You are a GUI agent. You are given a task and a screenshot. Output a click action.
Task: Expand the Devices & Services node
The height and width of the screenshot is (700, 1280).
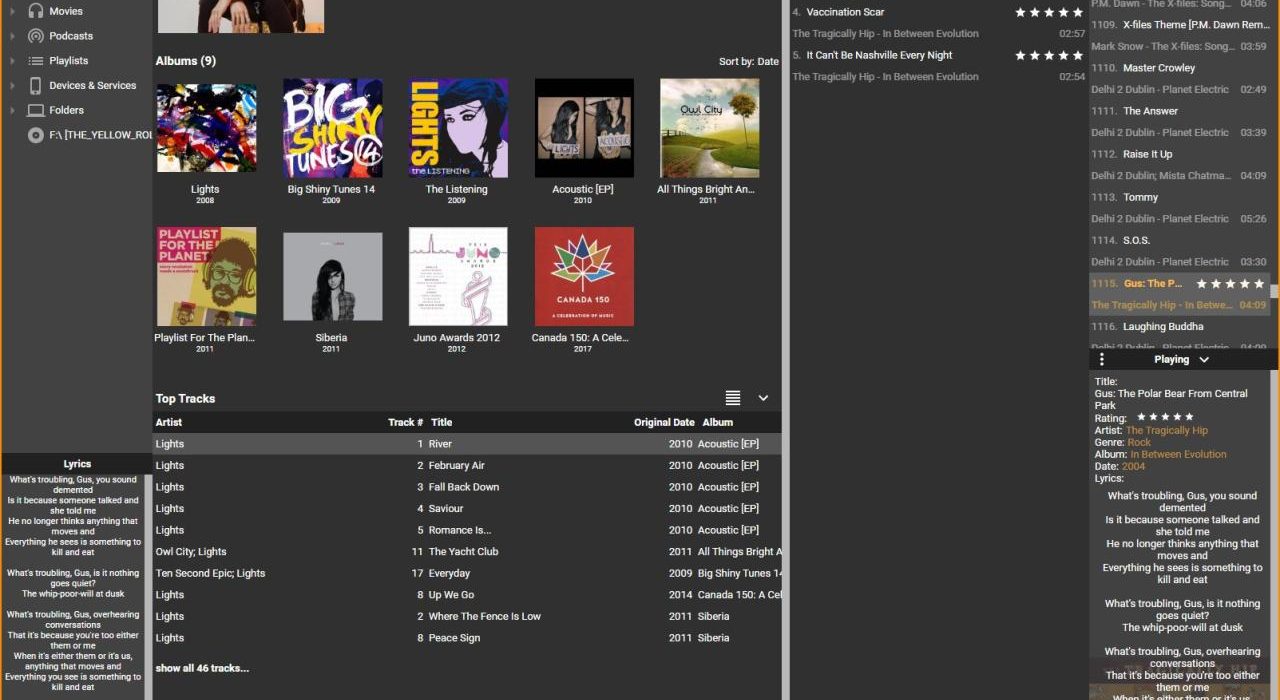12,86
